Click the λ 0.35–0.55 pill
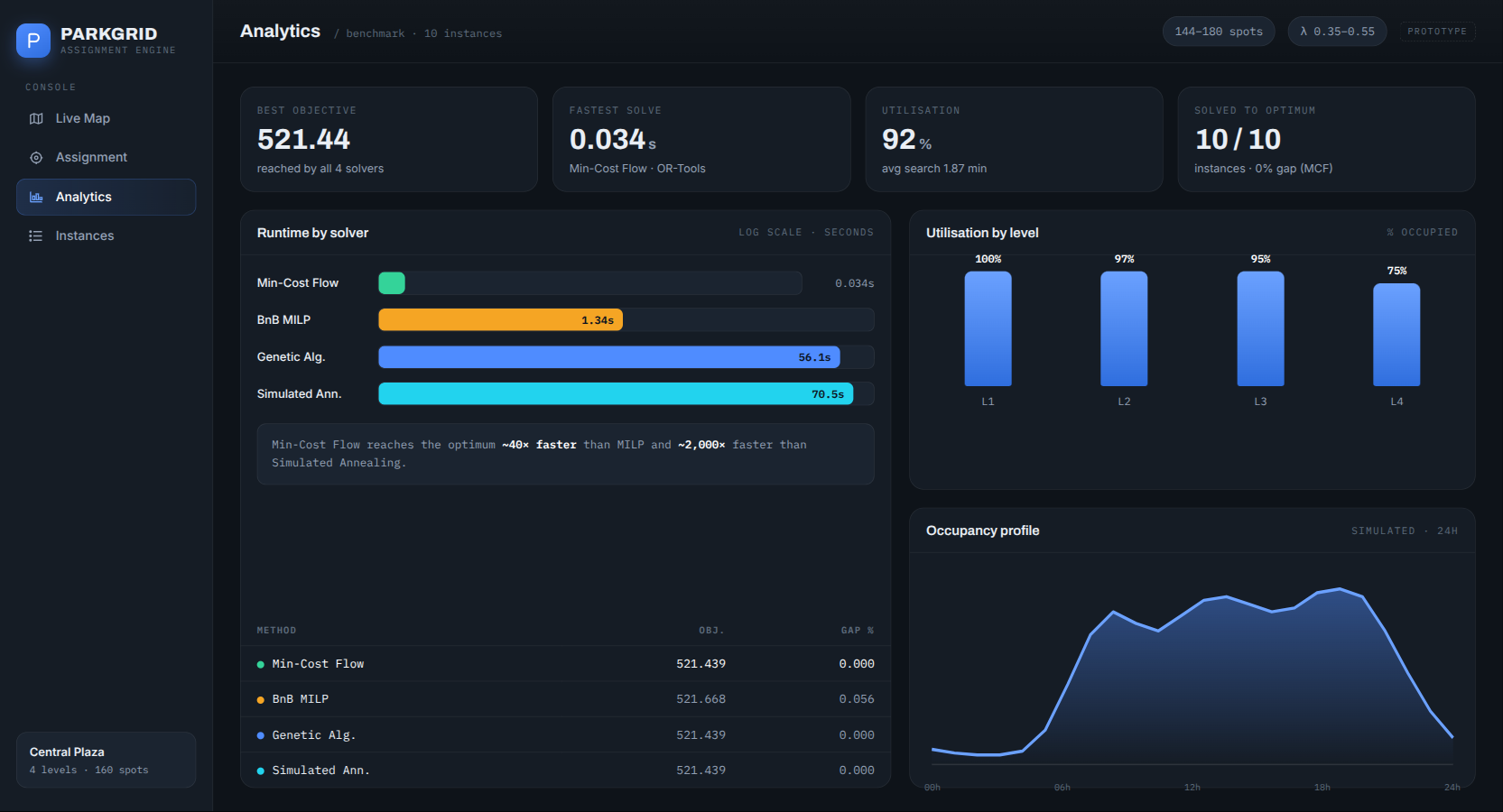This screenshot has height=812, width=1503. click(1337, 32)
